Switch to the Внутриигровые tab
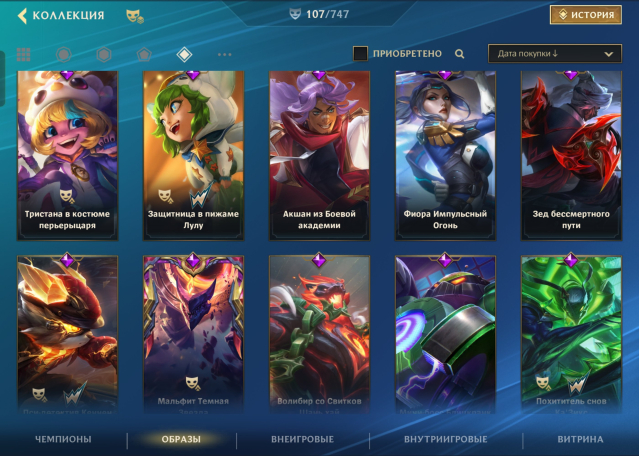 (445, 439)
